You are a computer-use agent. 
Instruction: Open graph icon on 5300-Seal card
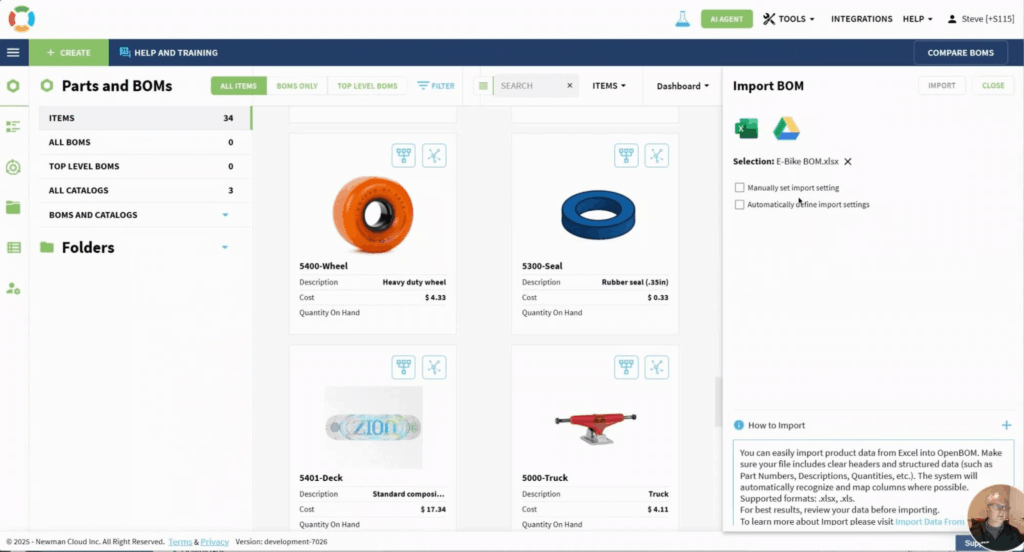(657, 155)
